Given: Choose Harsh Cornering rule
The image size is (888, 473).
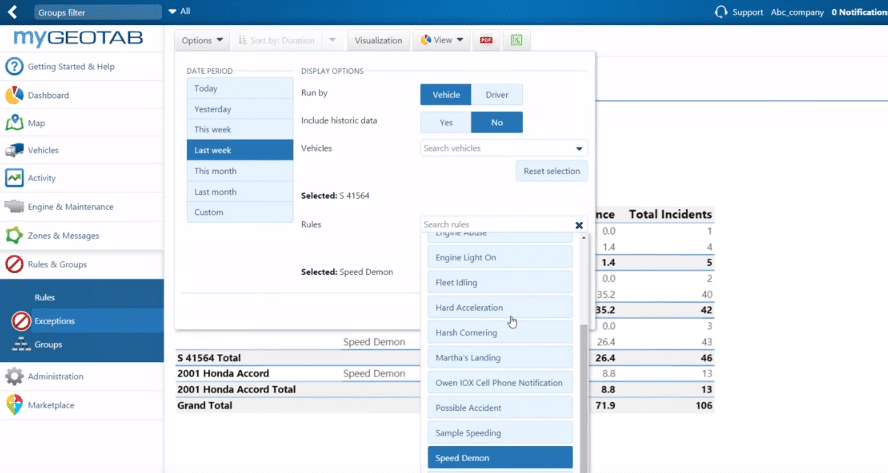Looking at the screenshot, I should pos(500,333).
